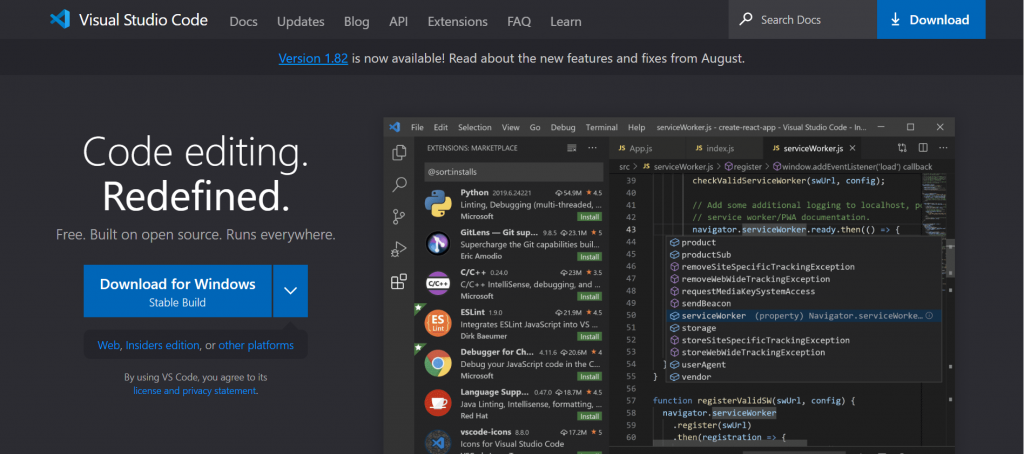Screen dimensions: 1024x454
Task: Open the license and privacy statement link
Action: click(195, 391)
